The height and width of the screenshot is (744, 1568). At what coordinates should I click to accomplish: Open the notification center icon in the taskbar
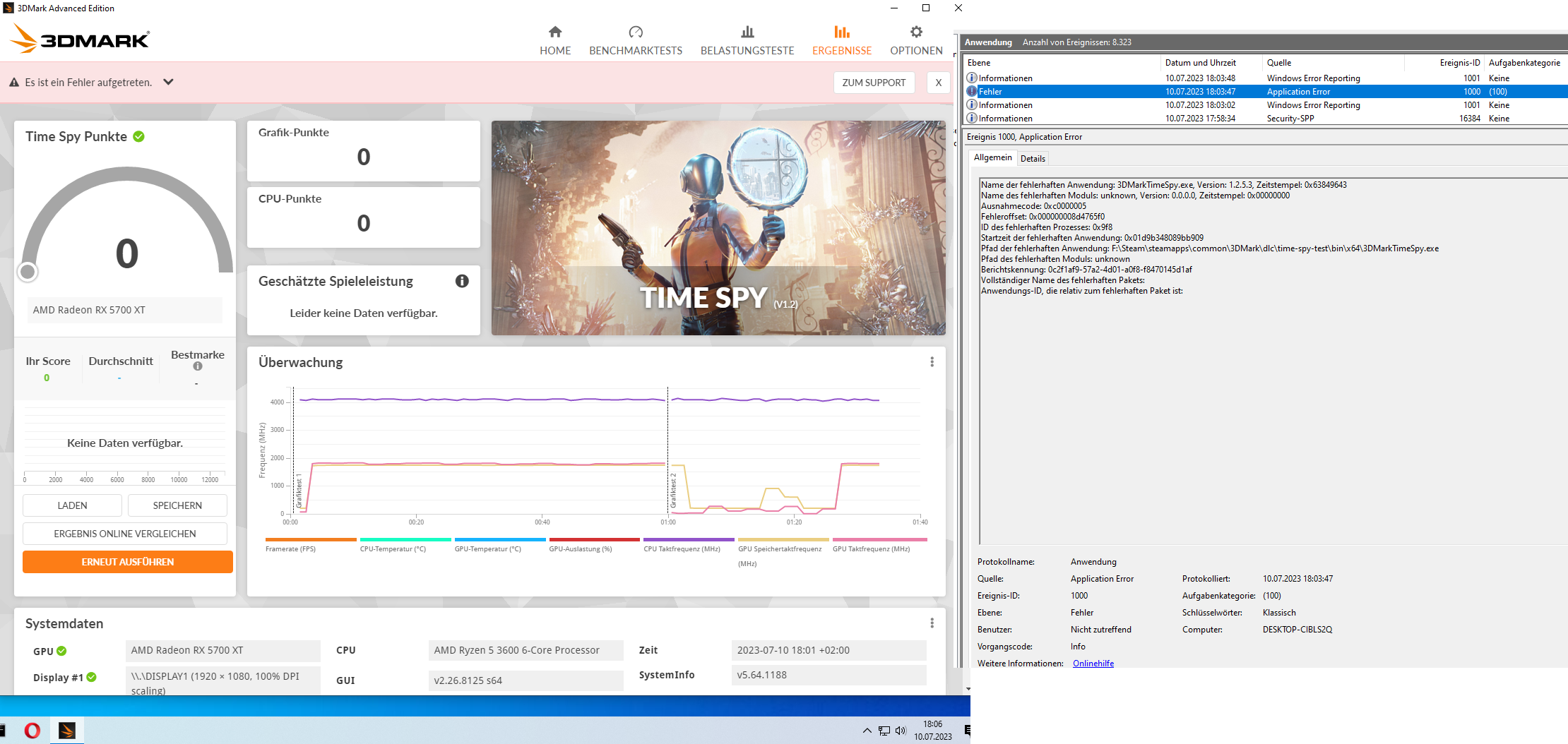tap(966, 731)
